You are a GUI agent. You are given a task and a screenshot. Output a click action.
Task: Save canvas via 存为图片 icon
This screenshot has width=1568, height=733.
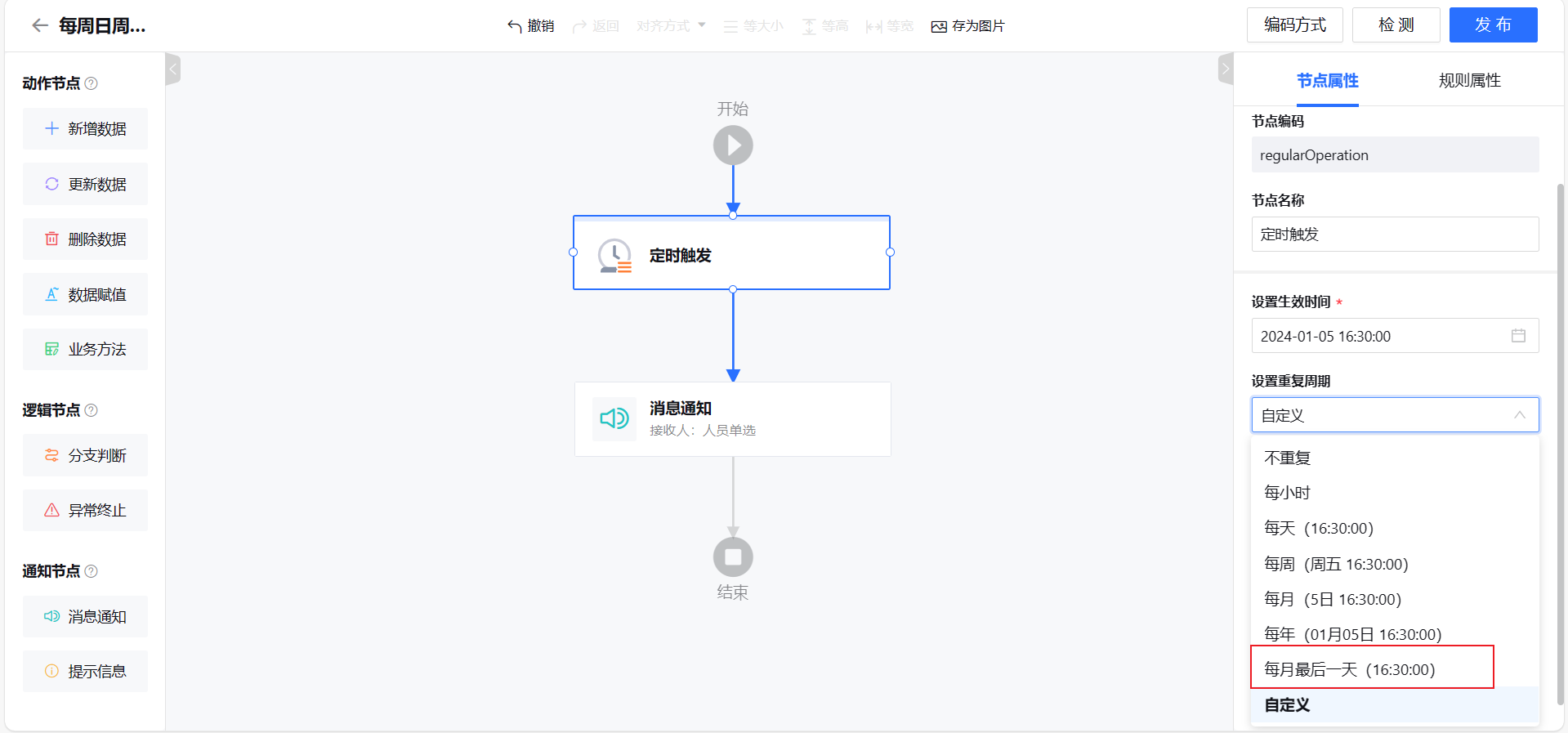click(x=939, y=26)
